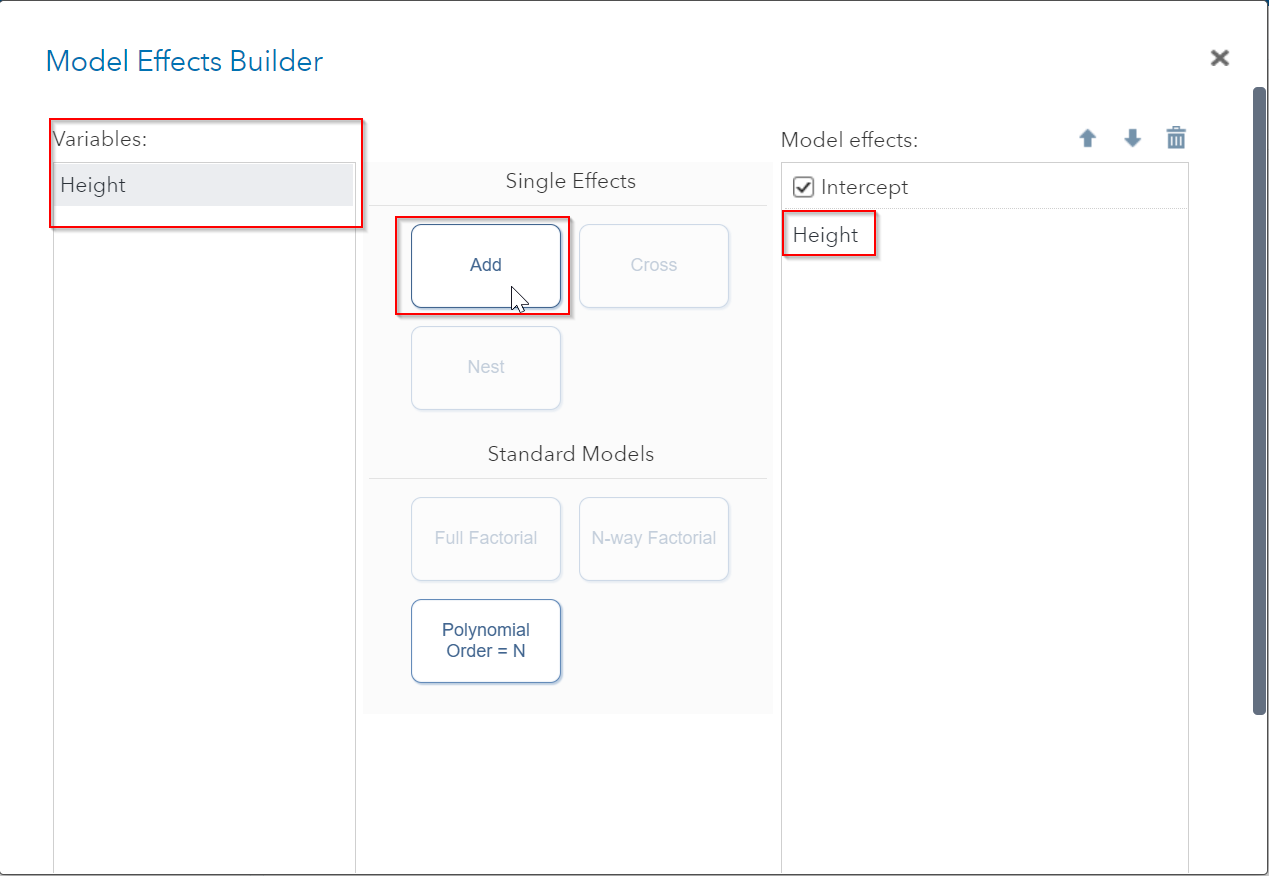Click the Cross button
Image resolution: width=1269 pixels, height=876 pixels.
pos(653,265)
